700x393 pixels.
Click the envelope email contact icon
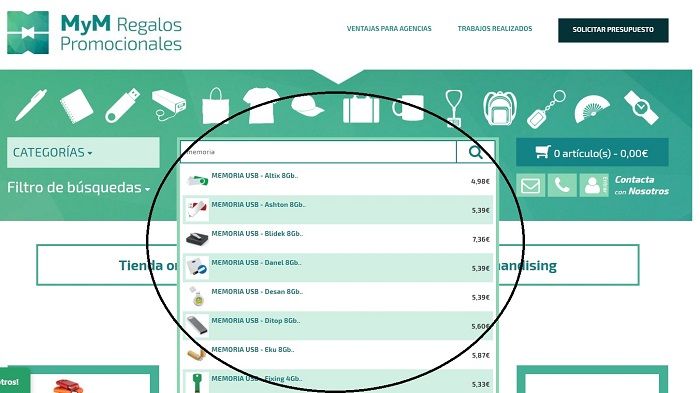530,185
